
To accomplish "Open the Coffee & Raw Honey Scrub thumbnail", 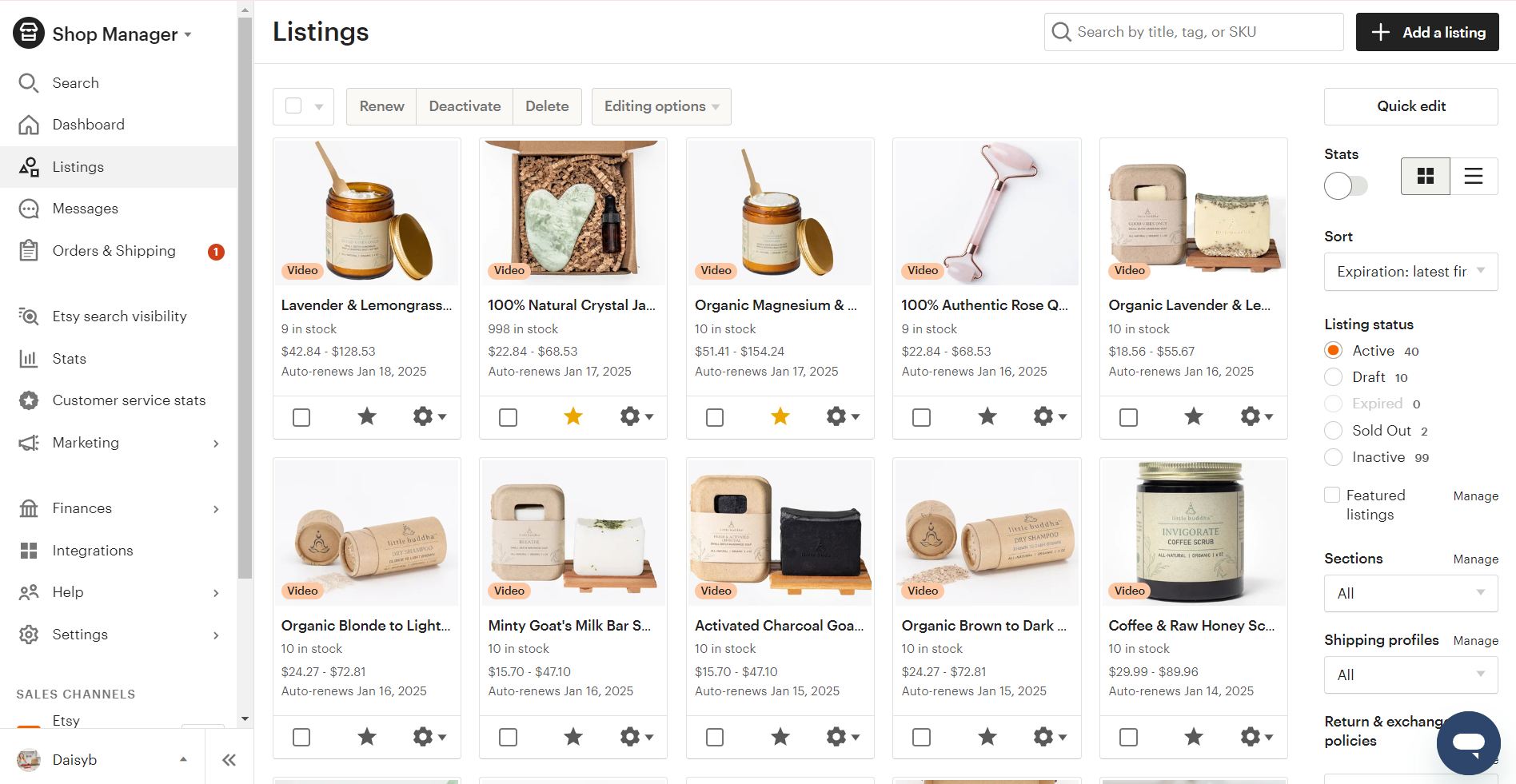I will pos(1193,531).
